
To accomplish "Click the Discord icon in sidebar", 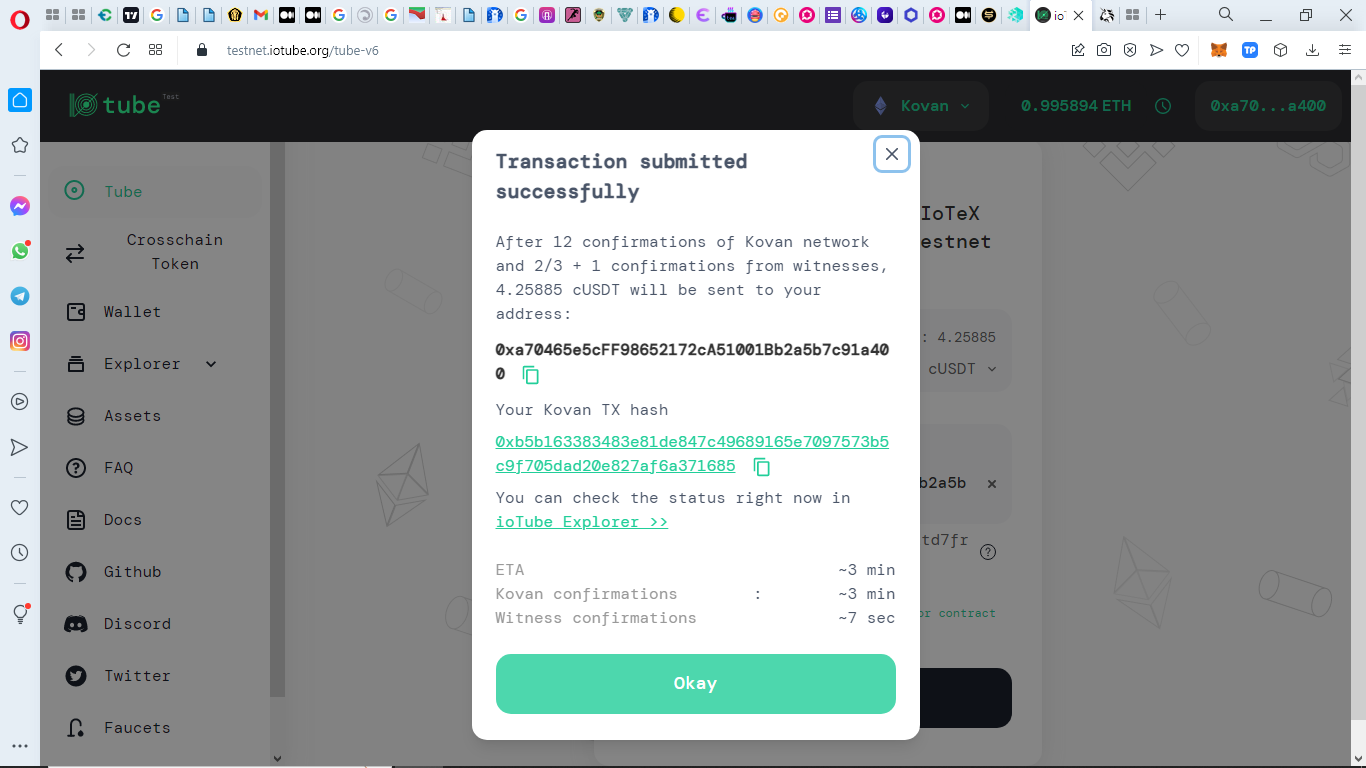I will 76,624.
